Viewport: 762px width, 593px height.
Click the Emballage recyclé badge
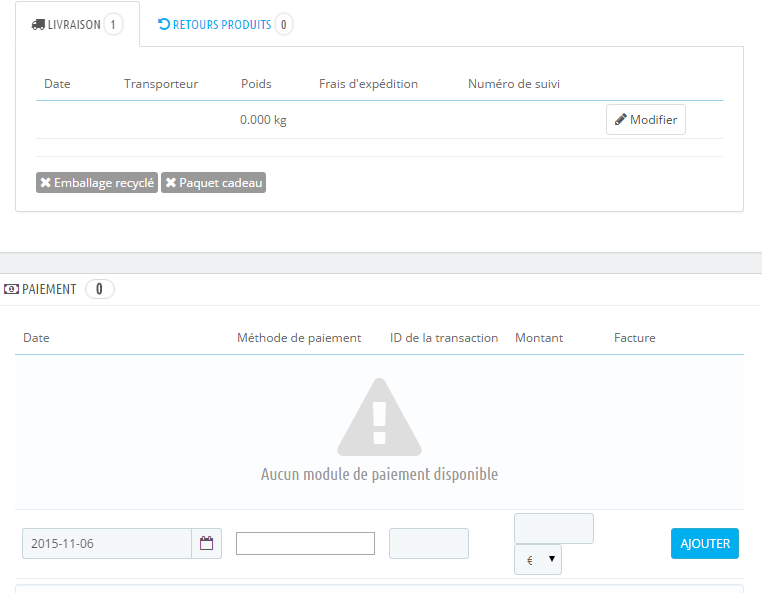(x=97, y=183)
